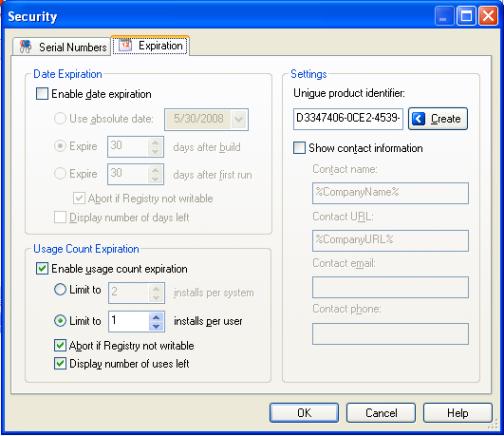Select Expire days after build radio

click(x=60, y=146)
